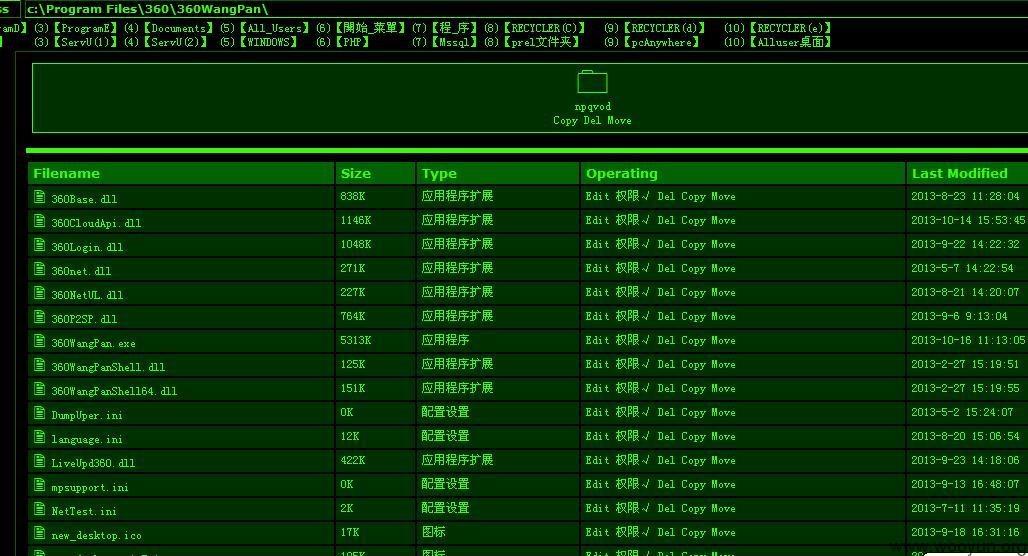Edit the 360WangPan.exe file
The height and width of the screenshot is (556, 1028).
(597, 341)
